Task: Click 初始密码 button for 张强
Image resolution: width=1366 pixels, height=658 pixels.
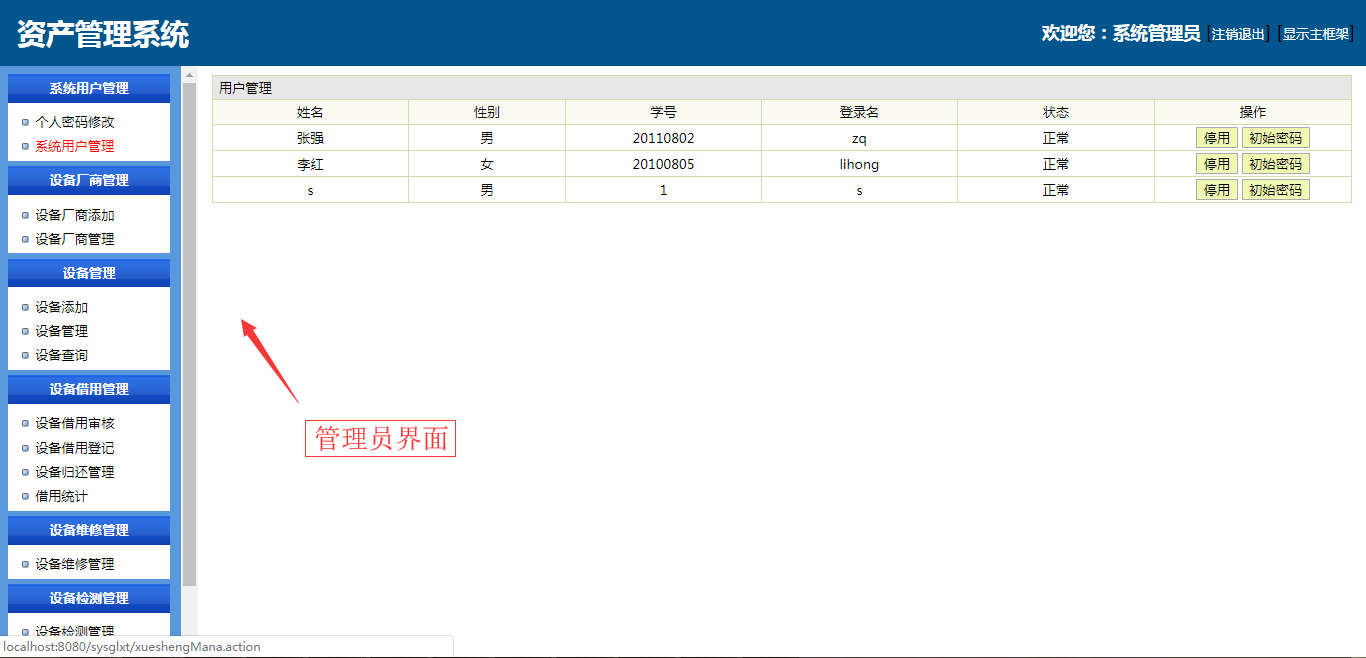Action: [x=1276, y=138]
